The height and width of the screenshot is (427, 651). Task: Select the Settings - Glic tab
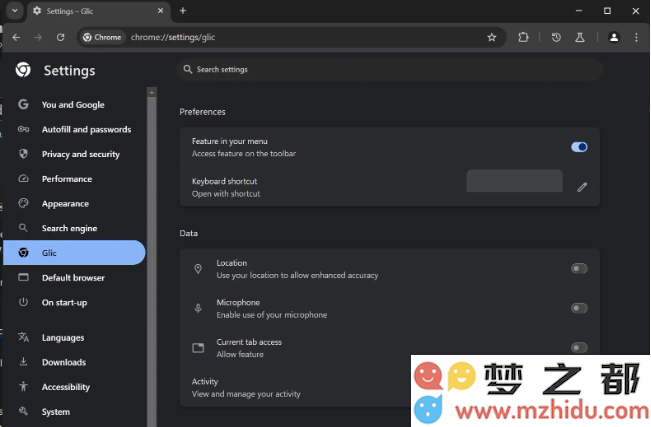click(x=98, y=11)
